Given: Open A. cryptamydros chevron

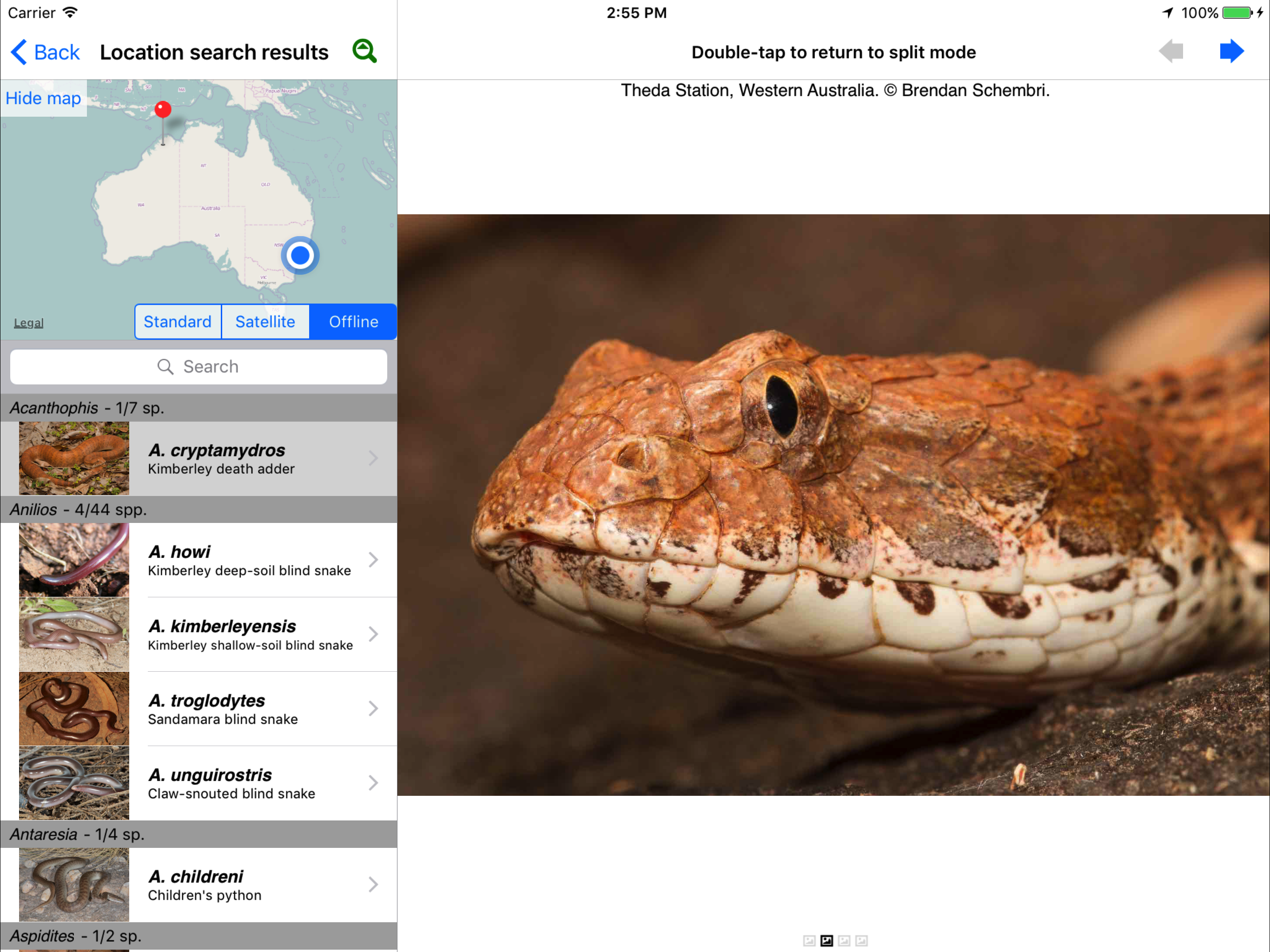Looking at the screenshot, I should [x=373, y=458].
